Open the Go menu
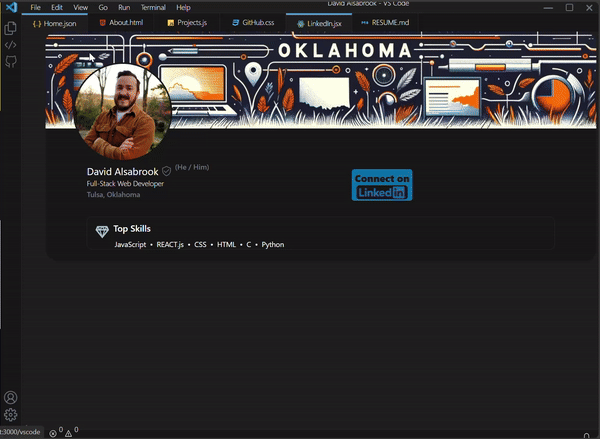600x439 pixels. (103, 7)
